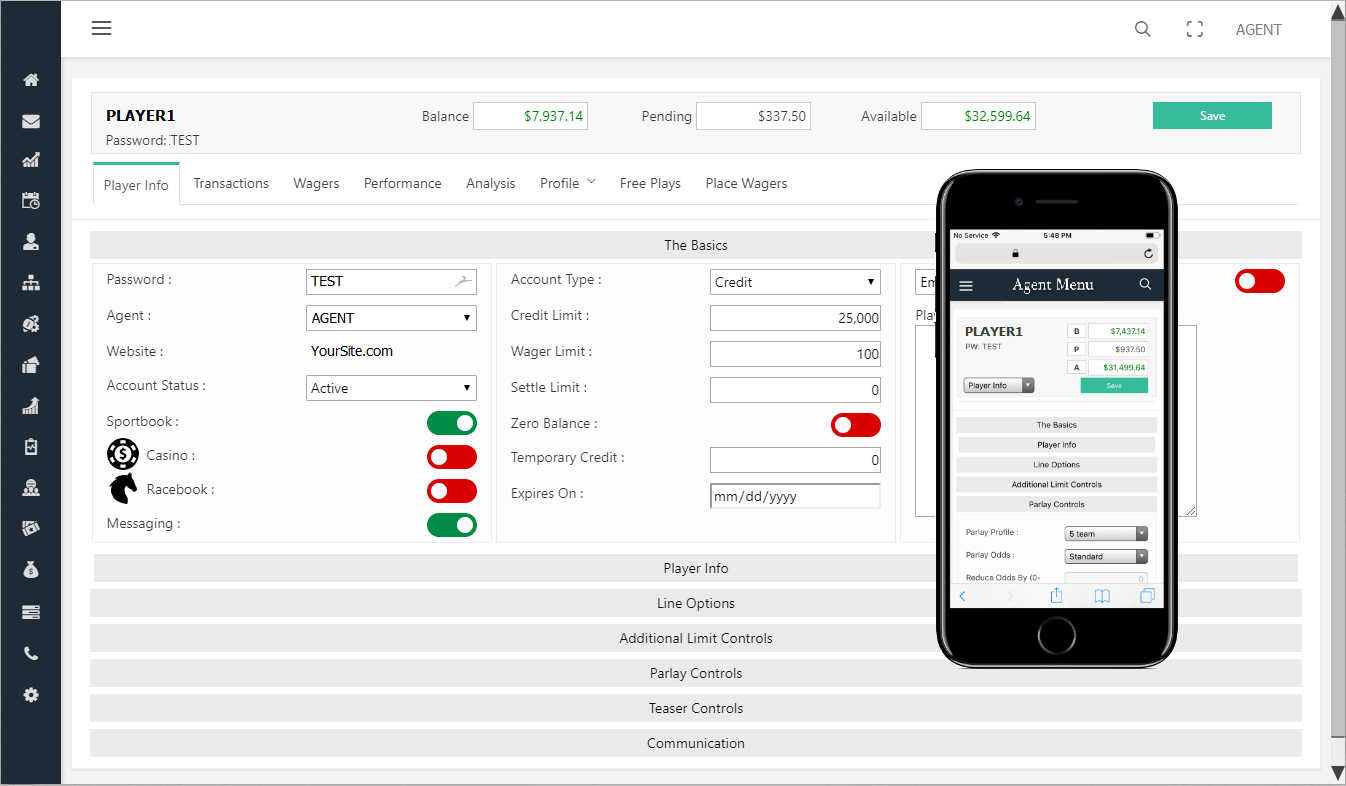
Task: Open the hamburger menu icon
Action: point(101,28)
